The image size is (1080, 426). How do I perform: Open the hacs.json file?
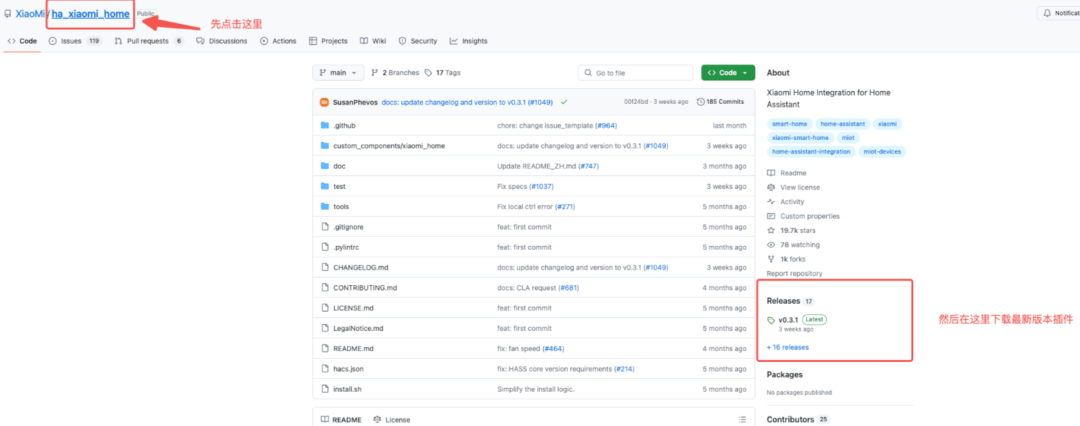pos(349,369)
